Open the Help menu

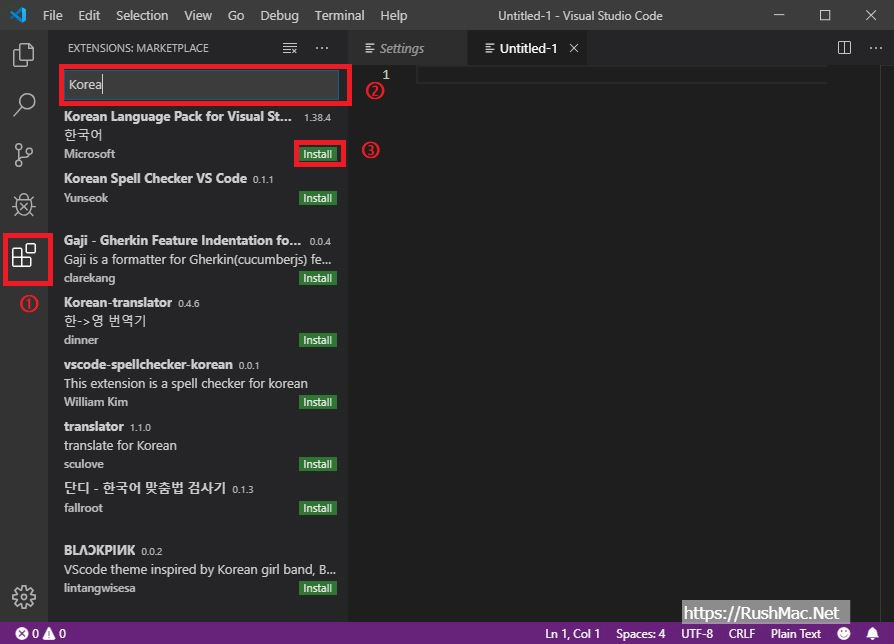pos(393,15)
